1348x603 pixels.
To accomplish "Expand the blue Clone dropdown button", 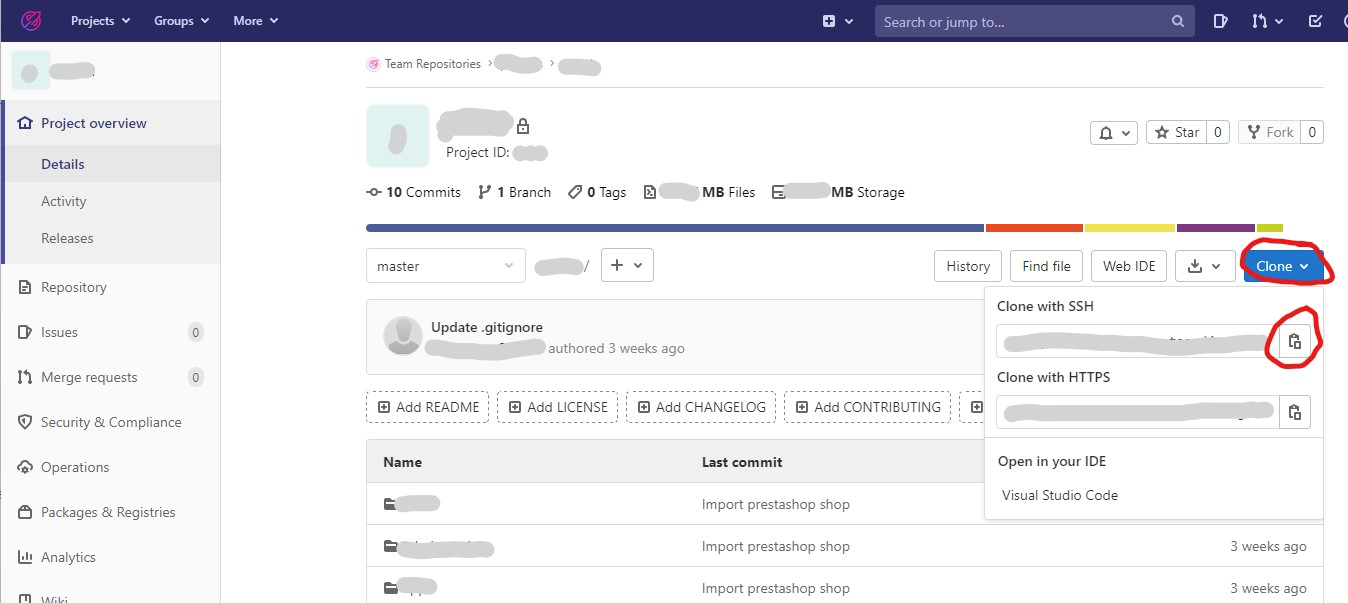I will tap(1283, 266).
